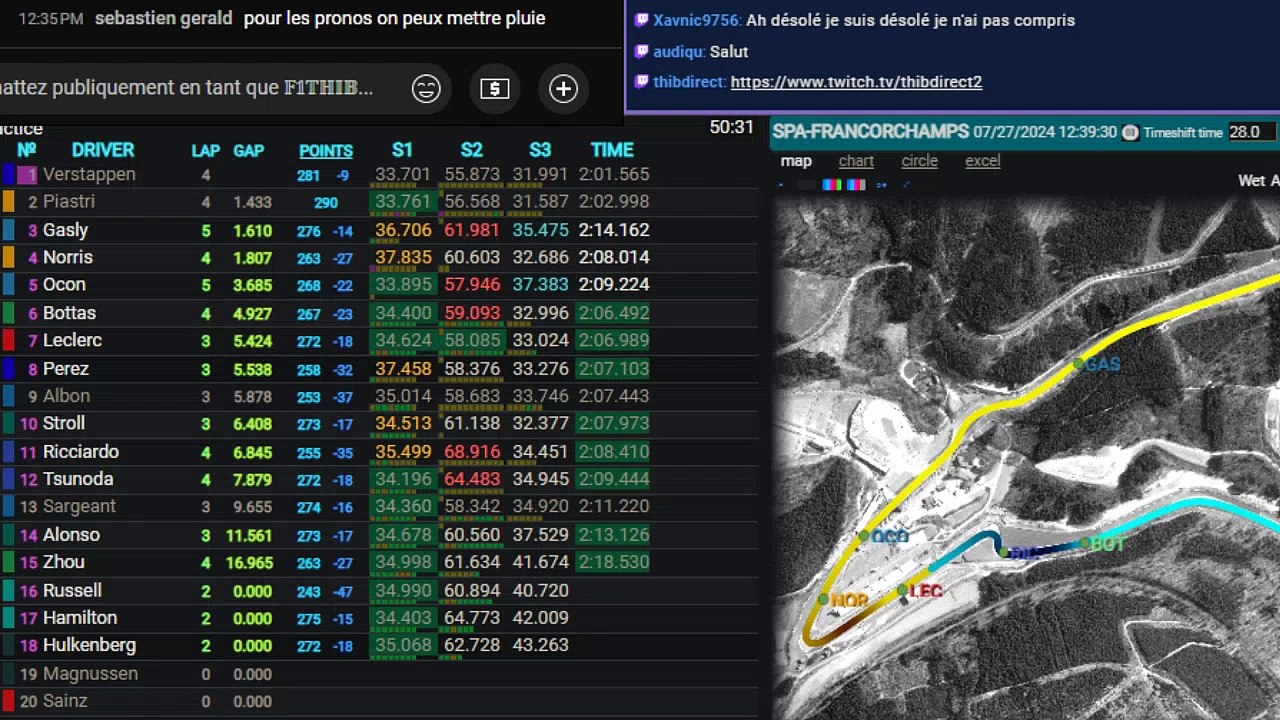
Task: Select the Norris driver name
Action: click(x=68, y=257)
